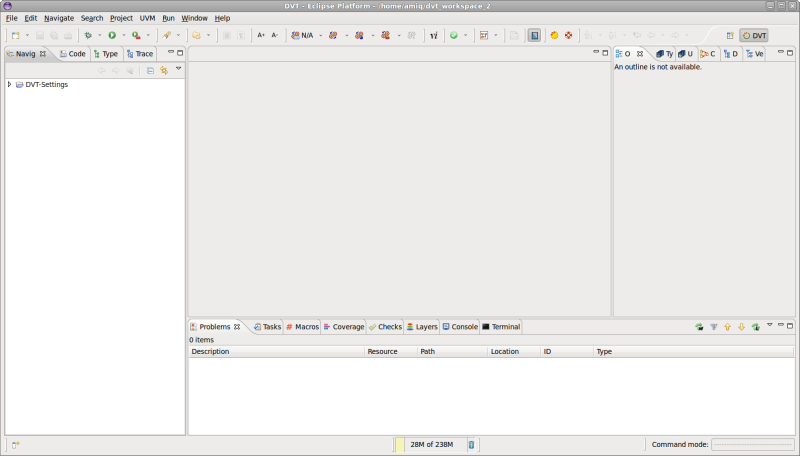Screen dimensions: 800x456
Task: Click the decrease font size A- icon
Action: pos(275,35)
